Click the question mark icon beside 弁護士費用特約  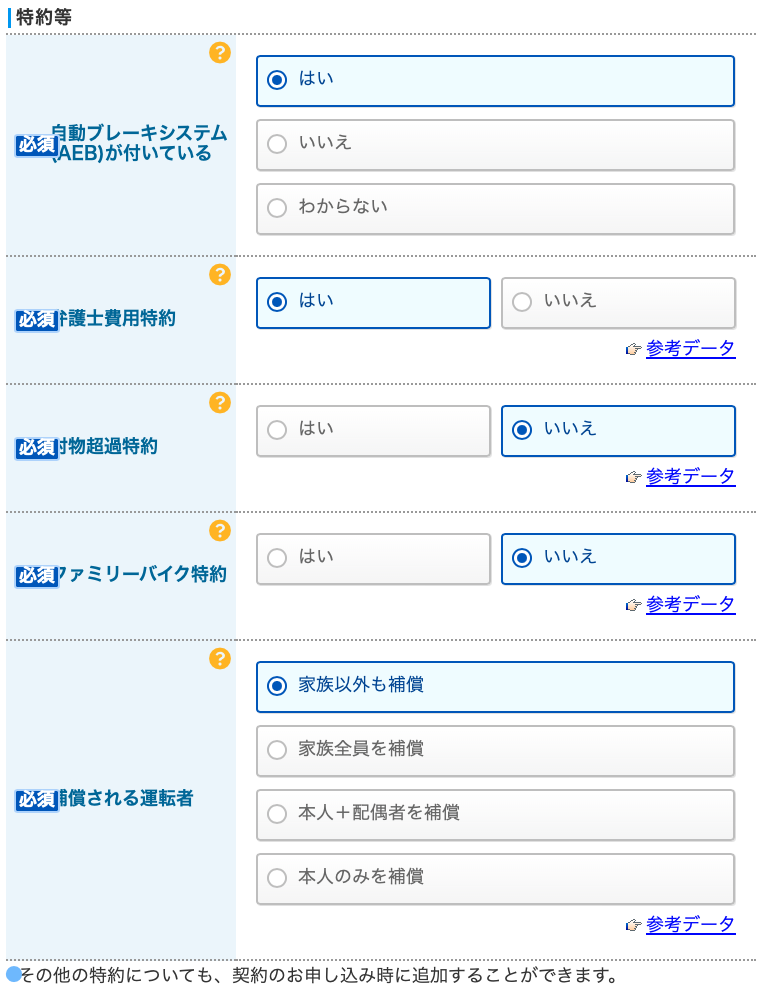(x=220, y=276)
